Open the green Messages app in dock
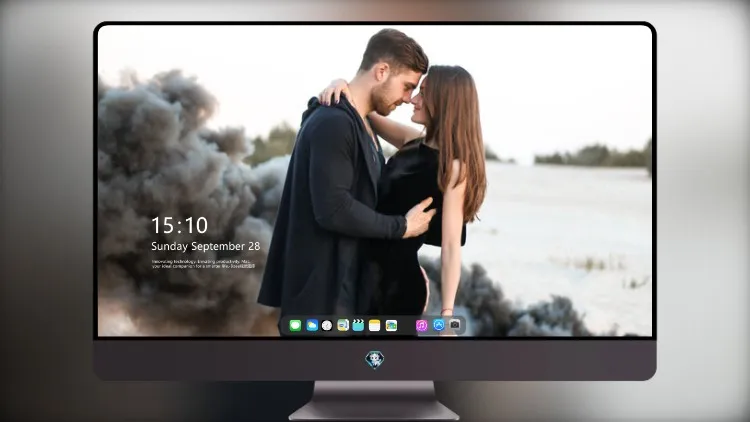 tap(295, 325)
